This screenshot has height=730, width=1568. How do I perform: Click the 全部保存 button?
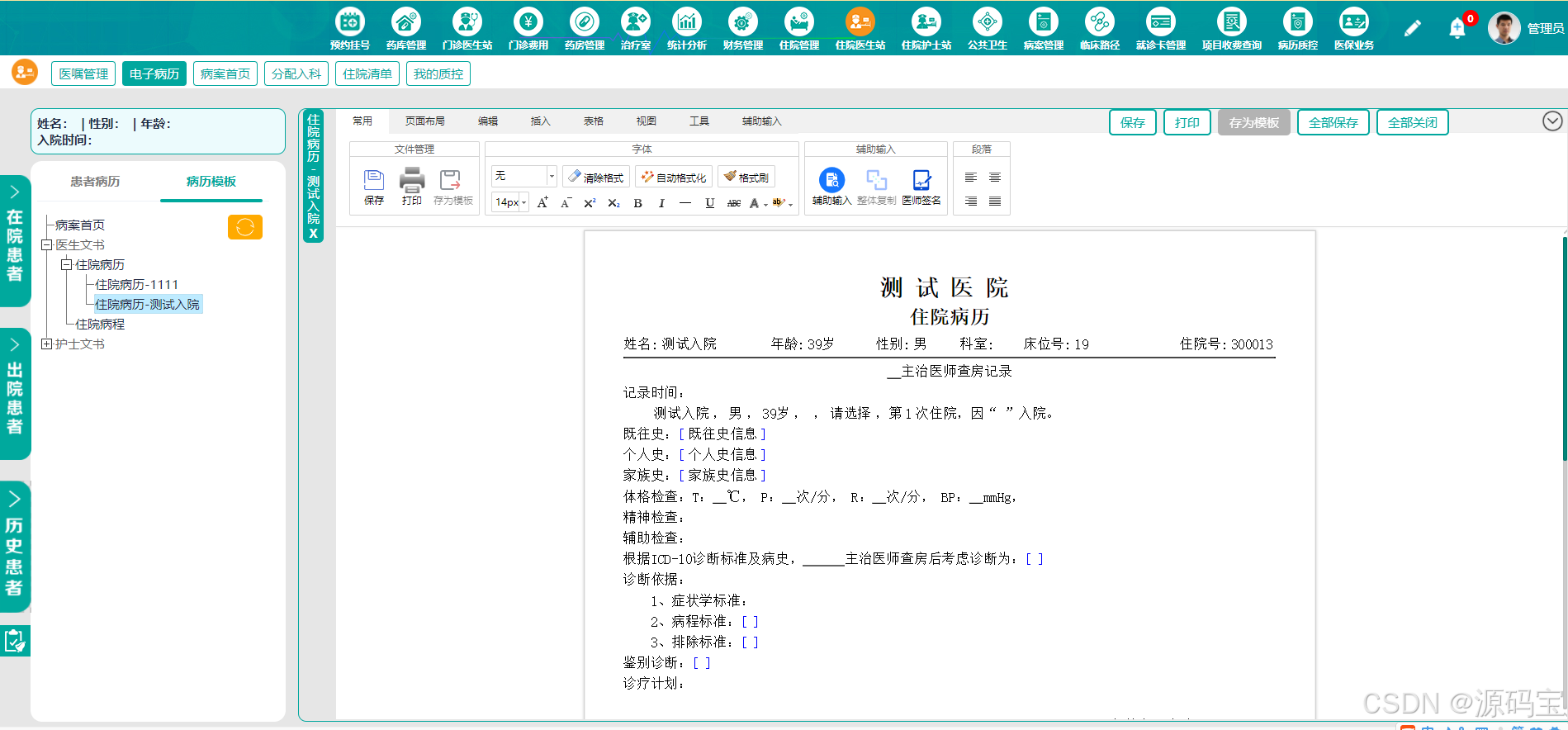[1334, 123]
